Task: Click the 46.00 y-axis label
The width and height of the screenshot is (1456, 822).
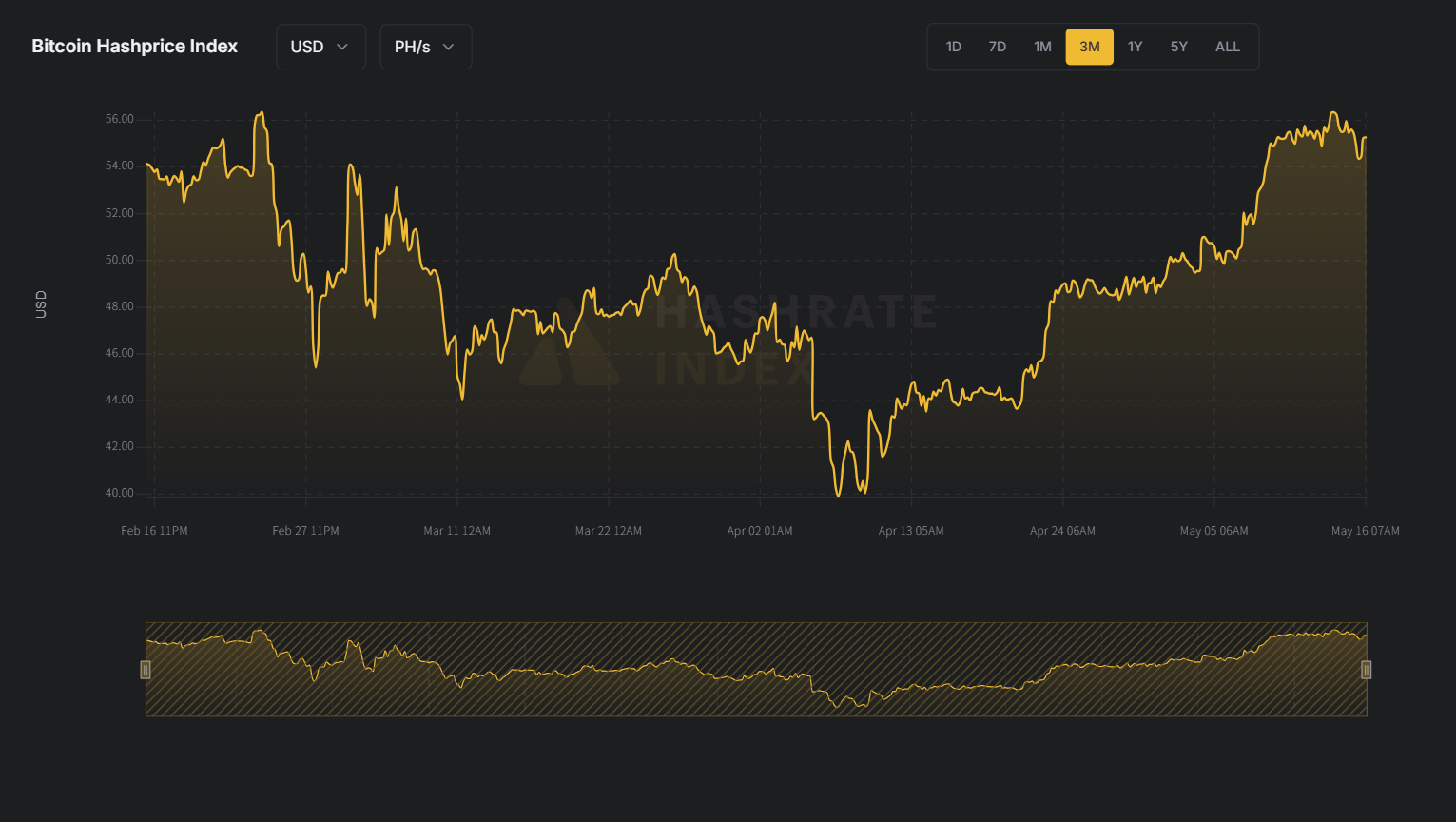Action: click(x=120, y=353)
